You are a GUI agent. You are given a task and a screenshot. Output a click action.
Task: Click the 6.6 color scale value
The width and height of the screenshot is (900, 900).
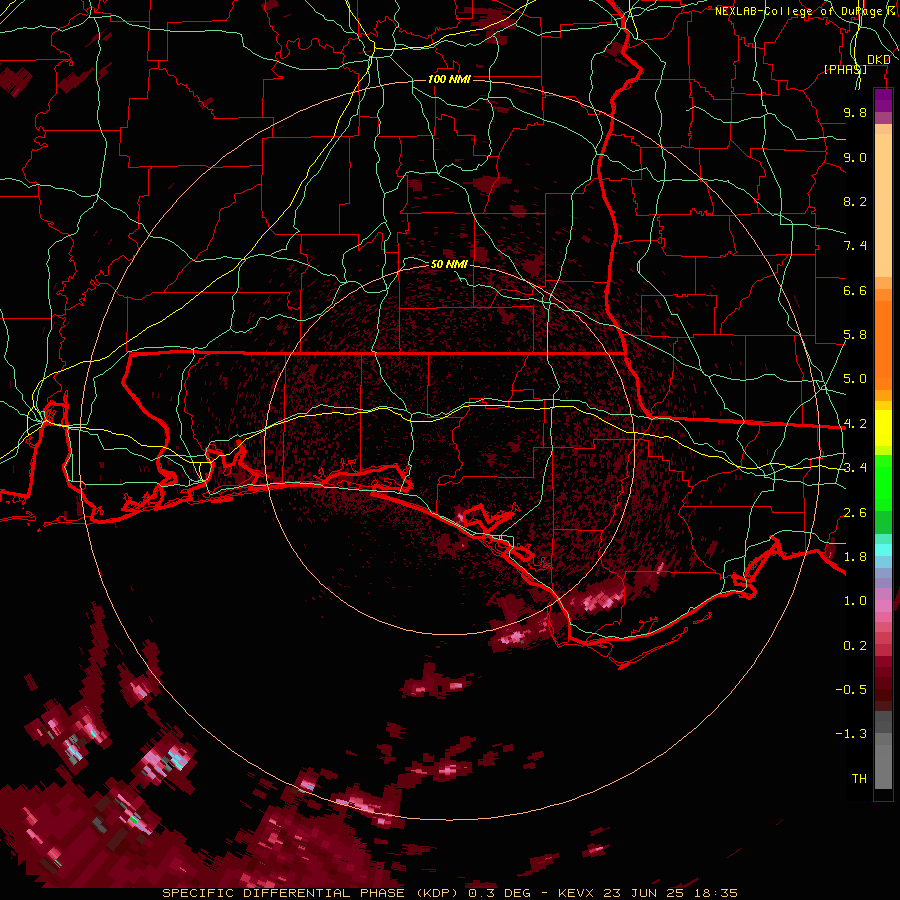click(x=855, y=290)
